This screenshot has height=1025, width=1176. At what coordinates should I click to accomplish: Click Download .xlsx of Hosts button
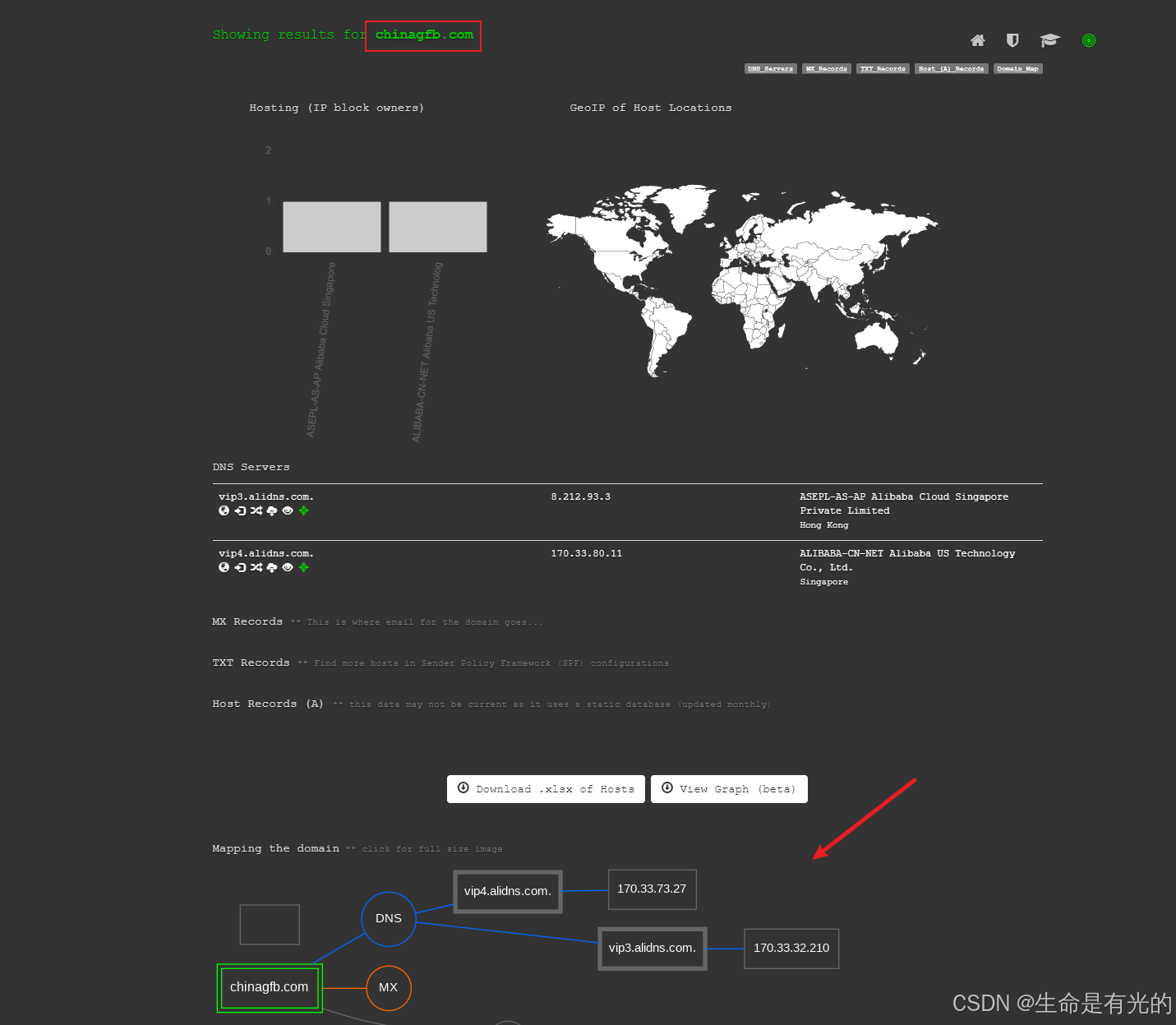tap(546, 789)
